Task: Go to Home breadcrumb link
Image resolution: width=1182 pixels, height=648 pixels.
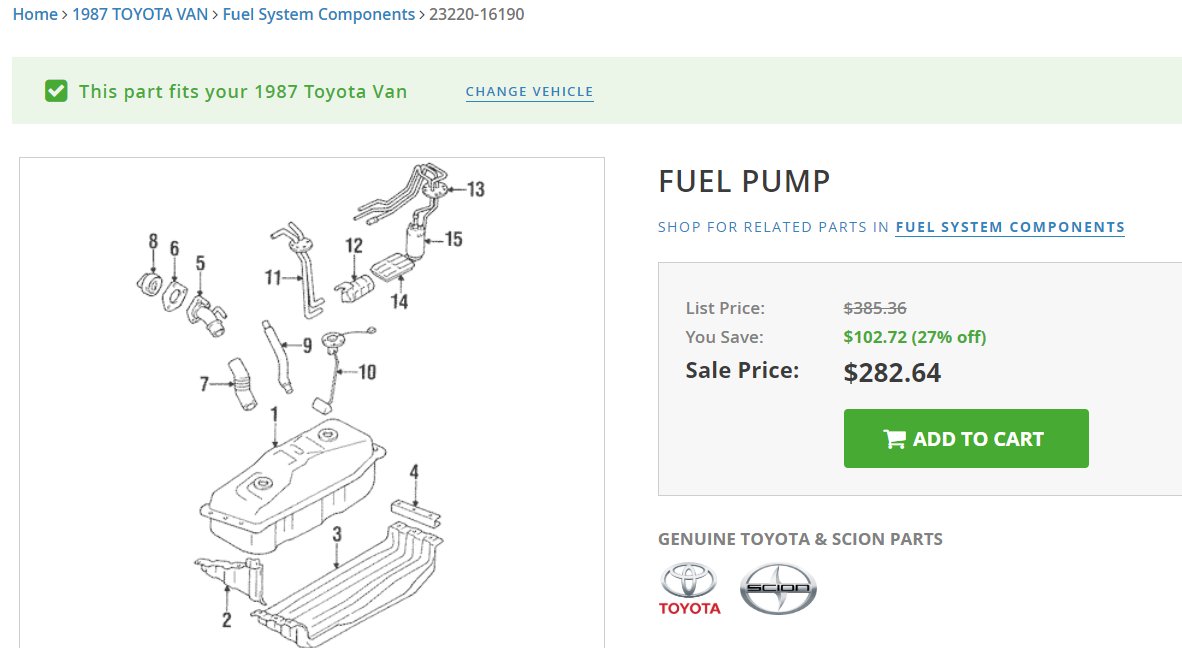Action: coord(35,14)
